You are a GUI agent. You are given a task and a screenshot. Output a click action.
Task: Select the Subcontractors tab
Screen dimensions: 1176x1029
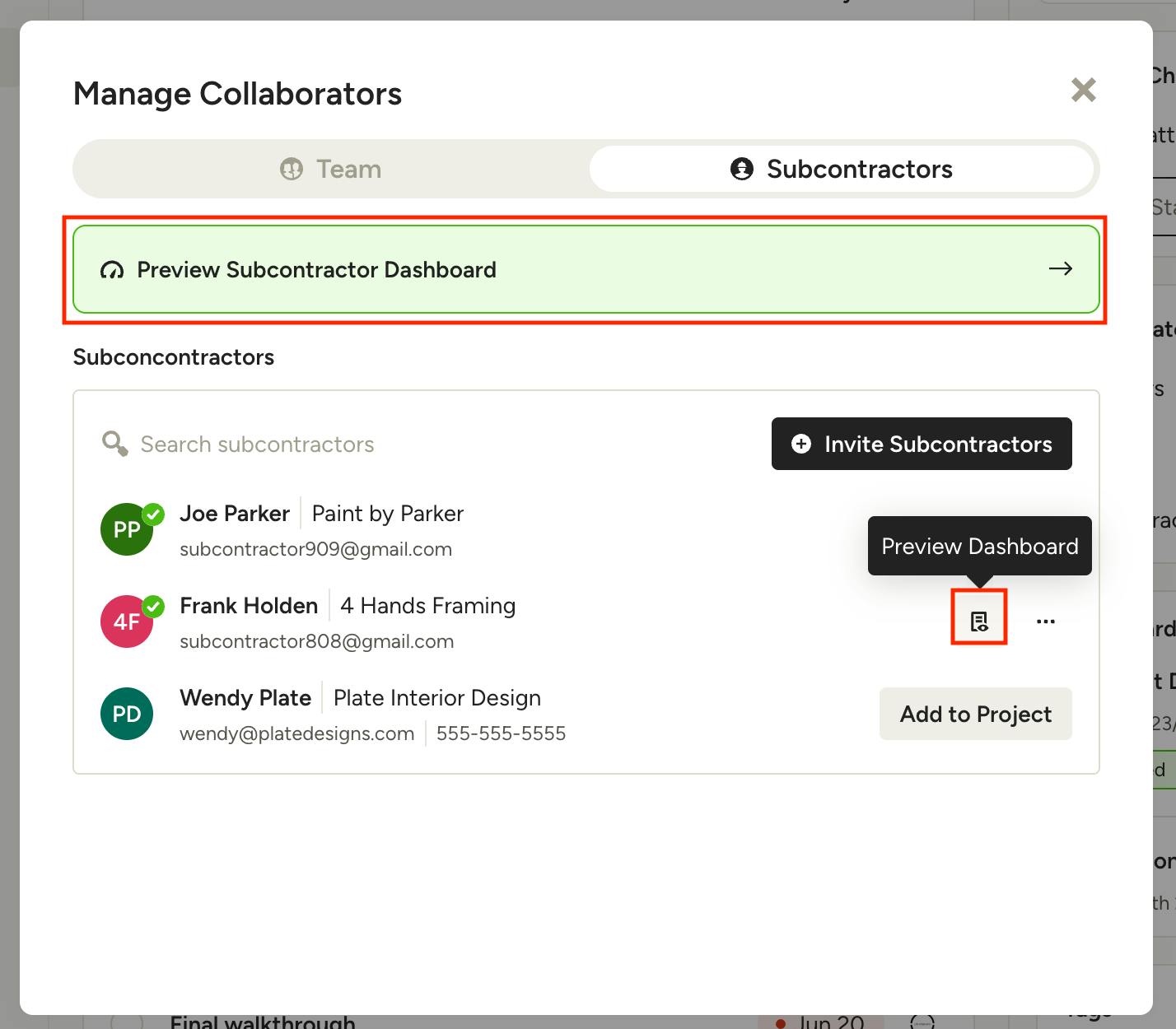(x=841, y=170)
